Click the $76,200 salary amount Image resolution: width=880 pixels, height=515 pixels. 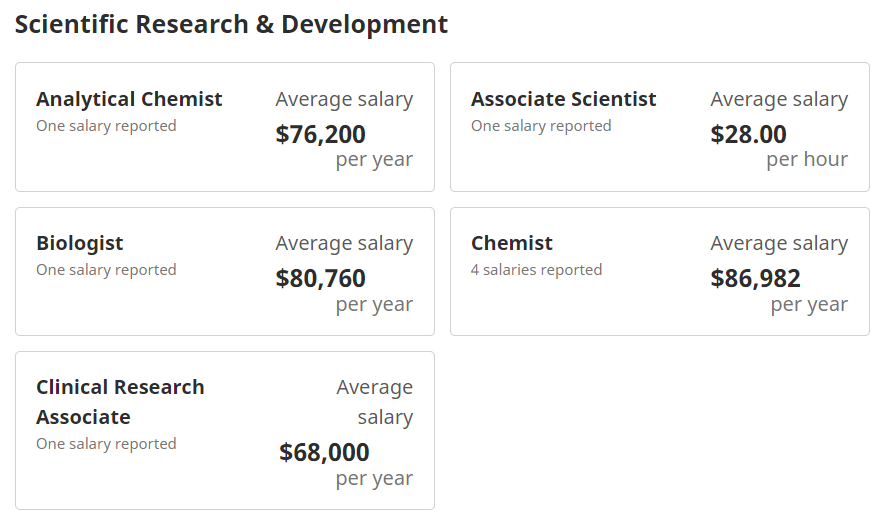tap(320, 134)
